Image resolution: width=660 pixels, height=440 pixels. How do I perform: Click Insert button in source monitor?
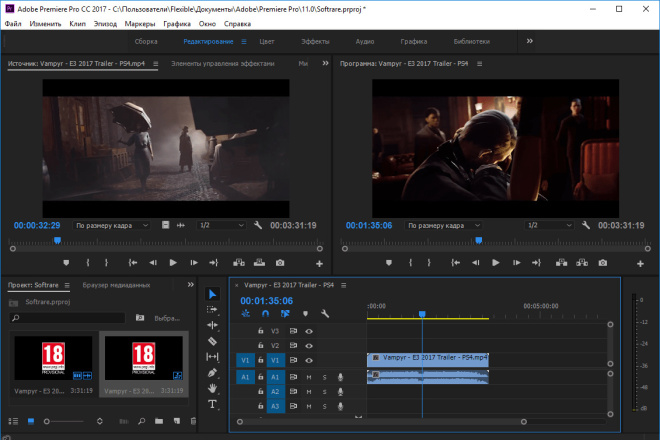tap(239, 263)
